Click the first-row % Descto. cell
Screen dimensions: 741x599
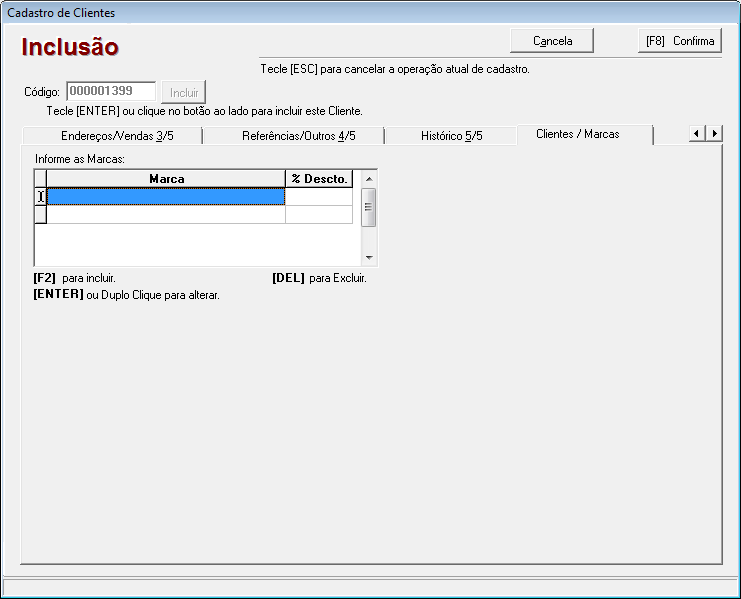point(319,197)
